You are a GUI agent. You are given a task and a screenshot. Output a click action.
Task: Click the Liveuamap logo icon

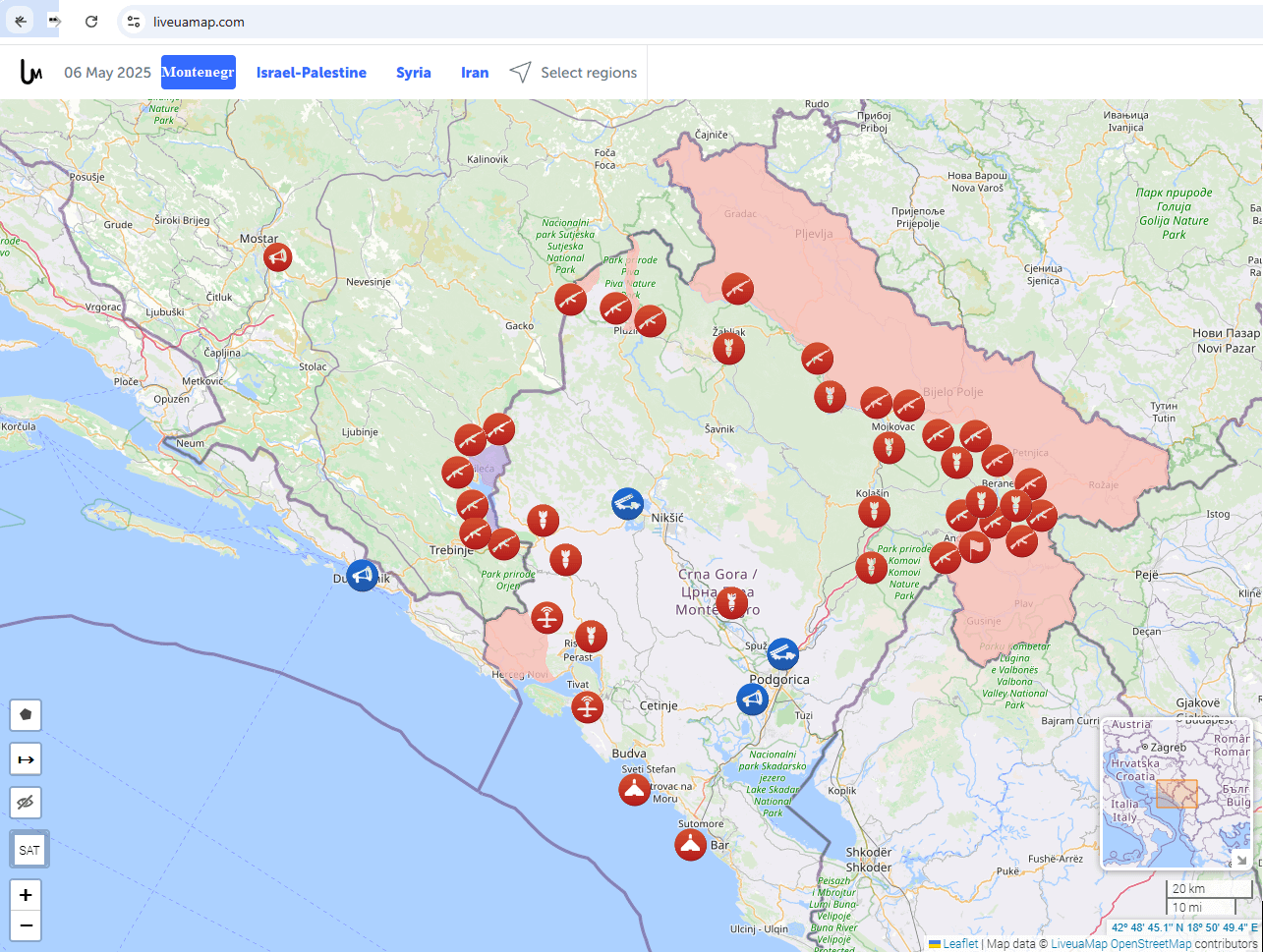tap(31, 72)
